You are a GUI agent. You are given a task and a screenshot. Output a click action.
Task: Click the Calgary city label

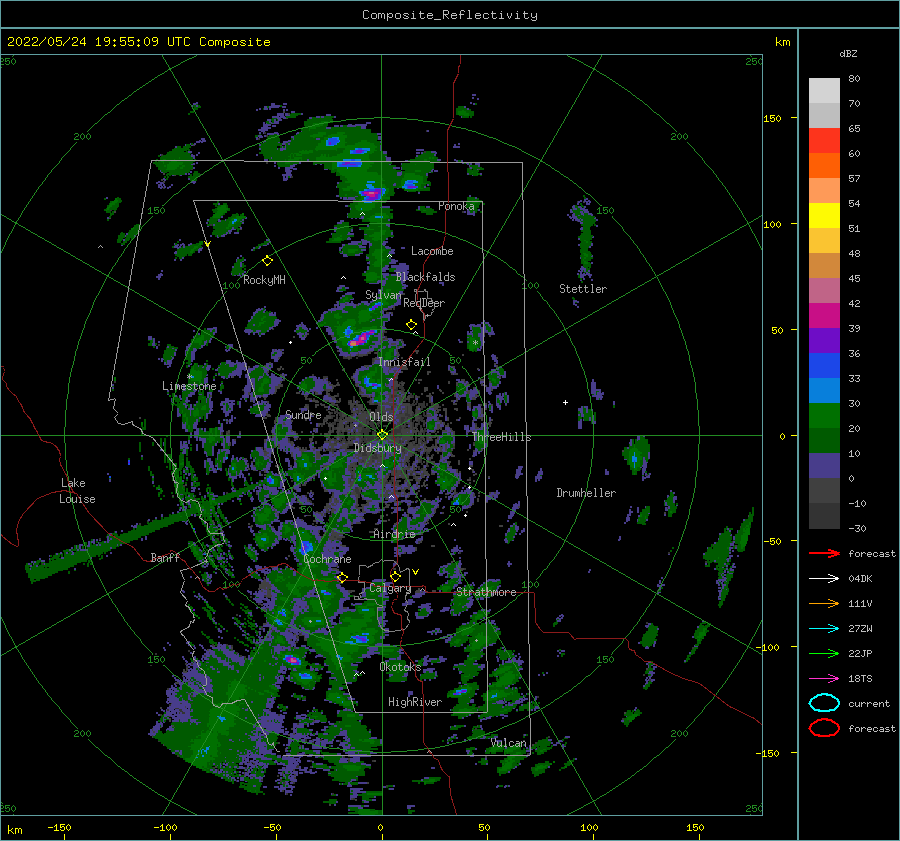390,588
